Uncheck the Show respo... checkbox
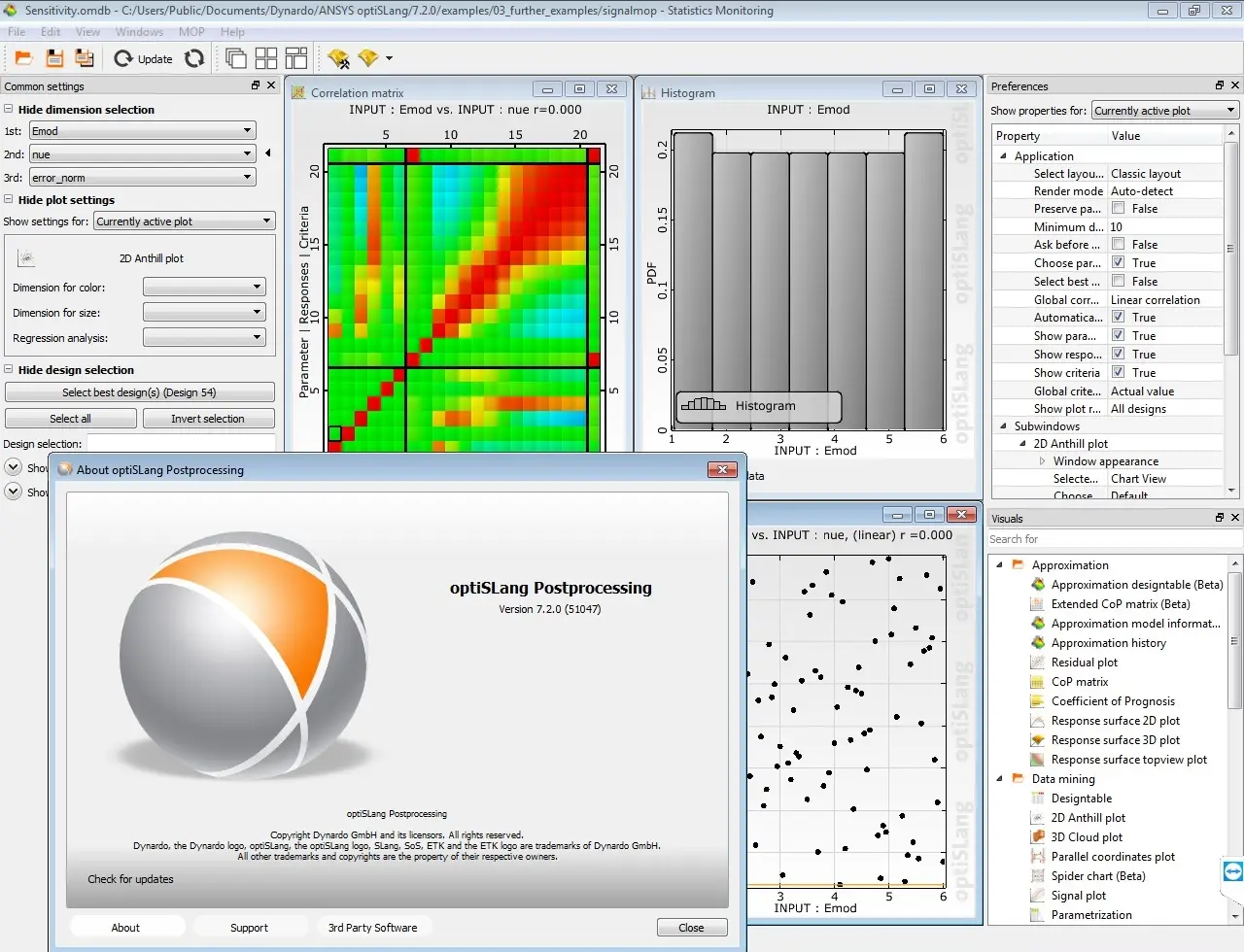 click(1118, 355)
